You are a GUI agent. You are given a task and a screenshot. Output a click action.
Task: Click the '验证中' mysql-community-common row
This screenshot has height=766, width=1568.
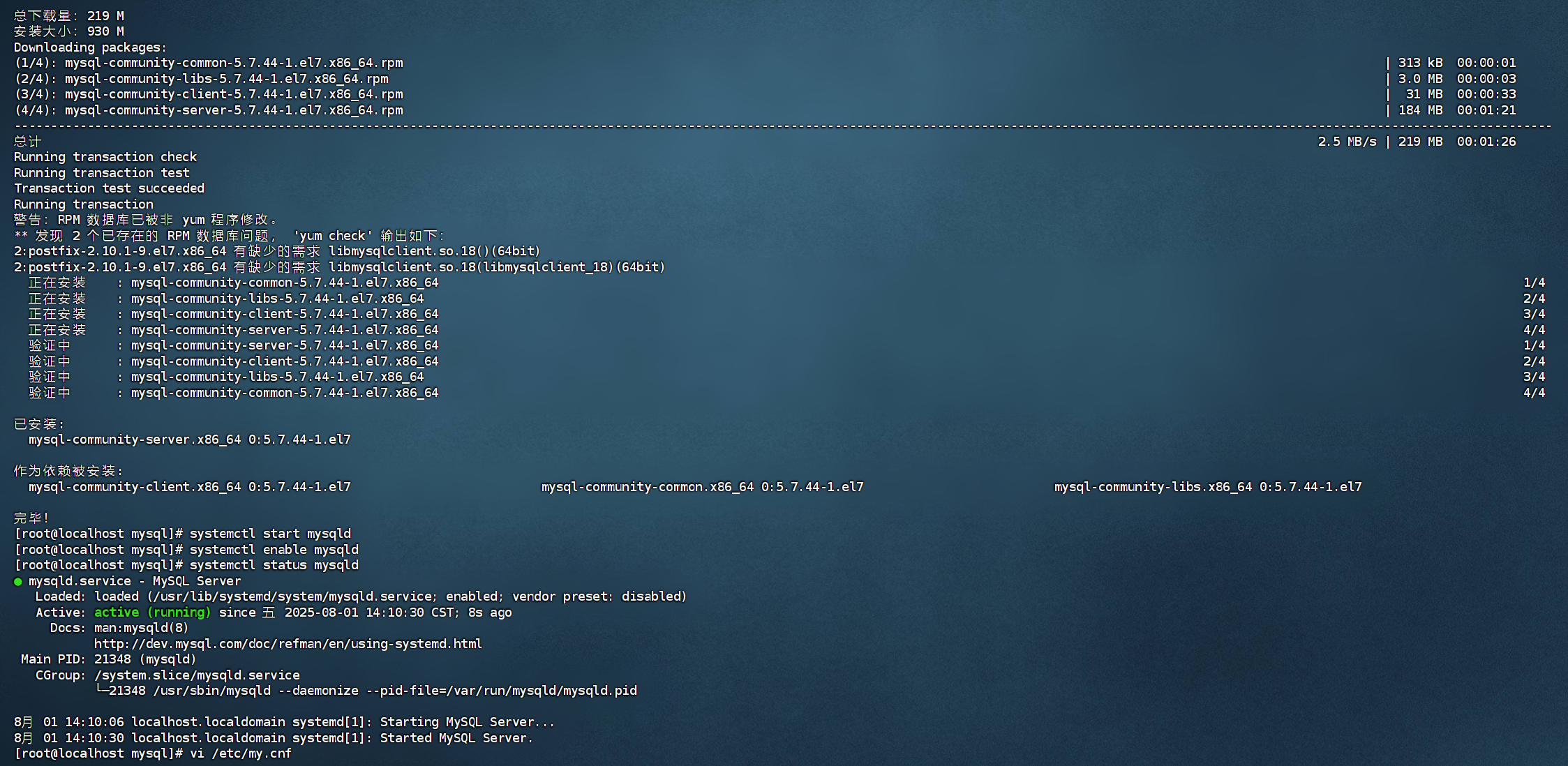[234, 393]
